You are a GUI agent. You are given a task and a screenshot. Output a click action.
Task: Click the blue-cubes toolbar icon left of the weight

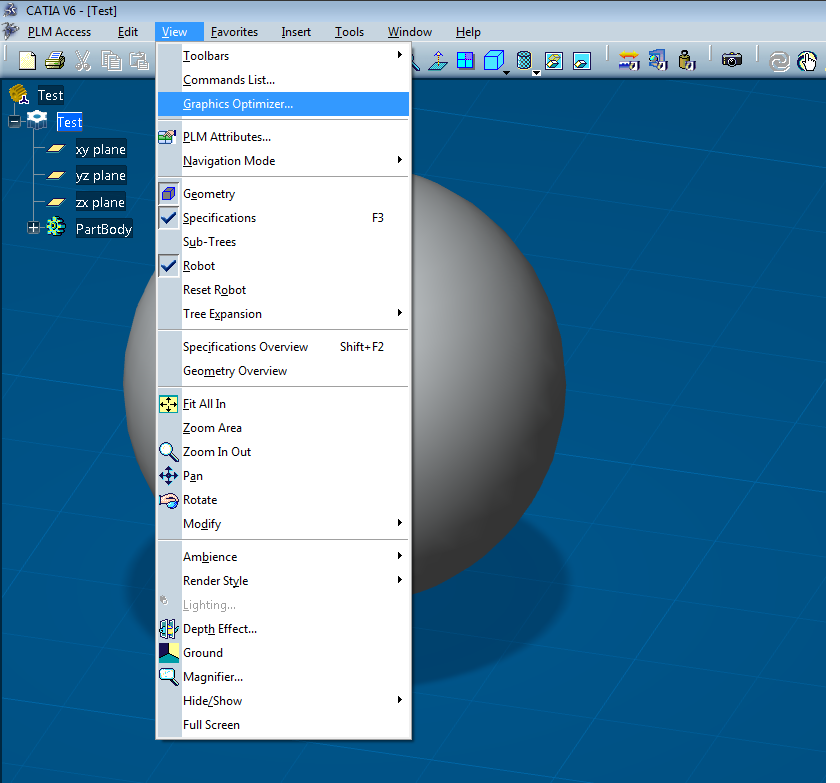(x=658, y=61)
